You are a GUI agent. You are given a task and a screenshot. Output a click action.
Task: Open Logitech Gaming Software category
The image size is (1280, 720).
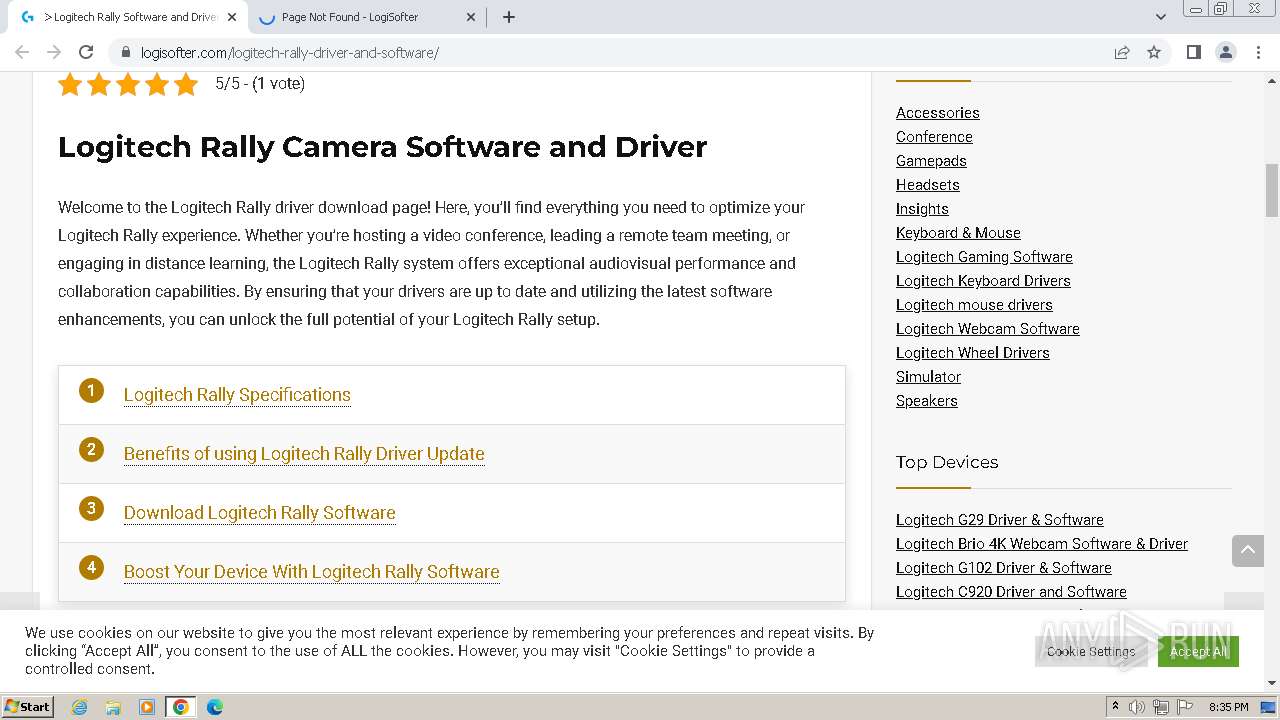[984, 257]
